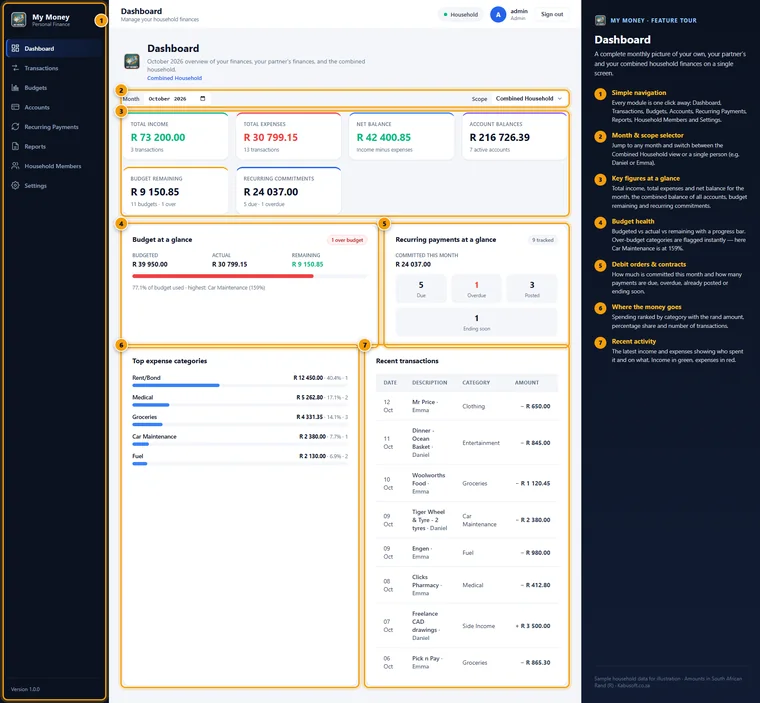Go to Reports
This screenshot has height=703, width=760.
point(55,146)
